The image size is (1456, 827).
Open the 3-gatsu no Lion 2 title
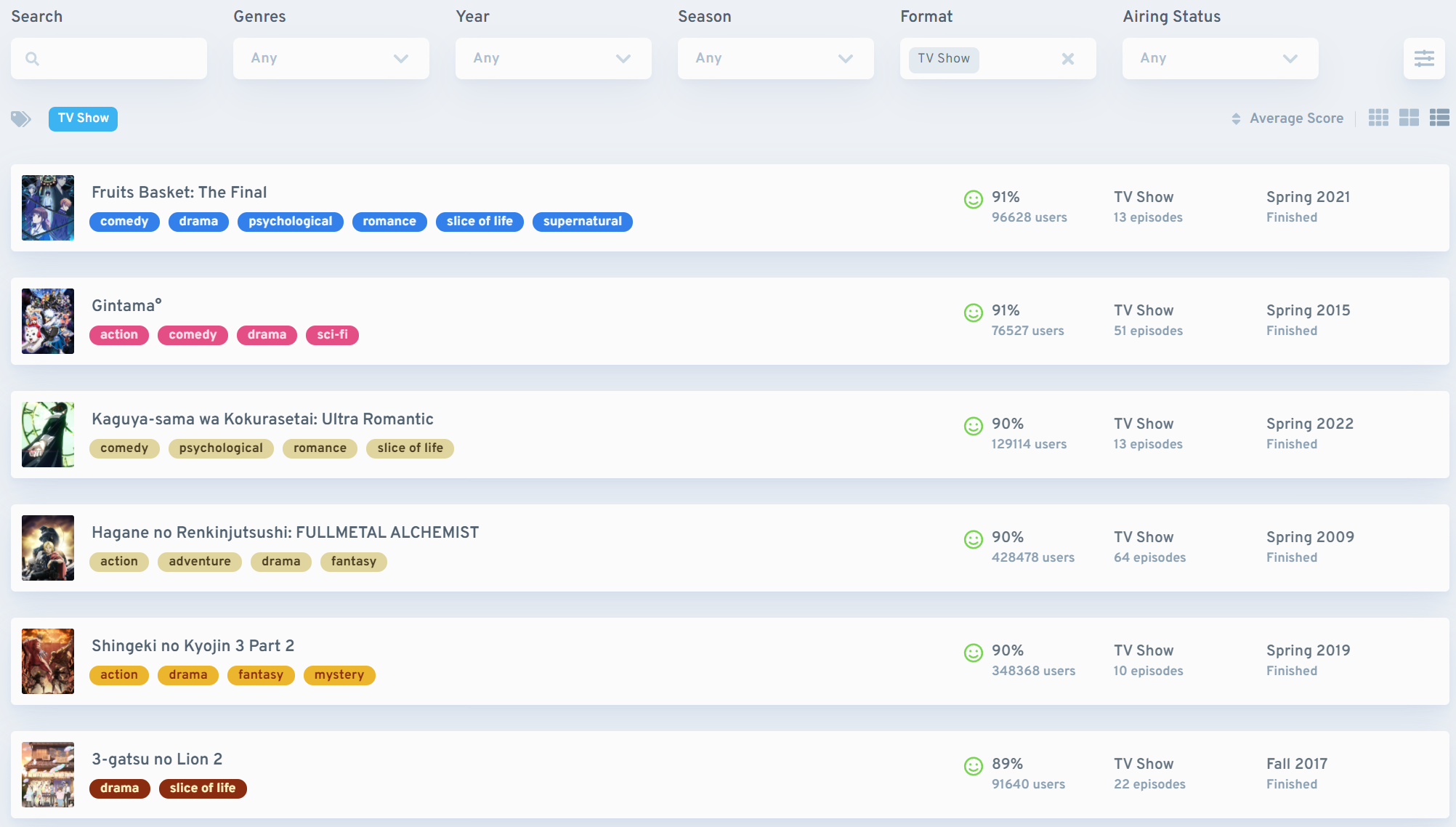(157, 759)
